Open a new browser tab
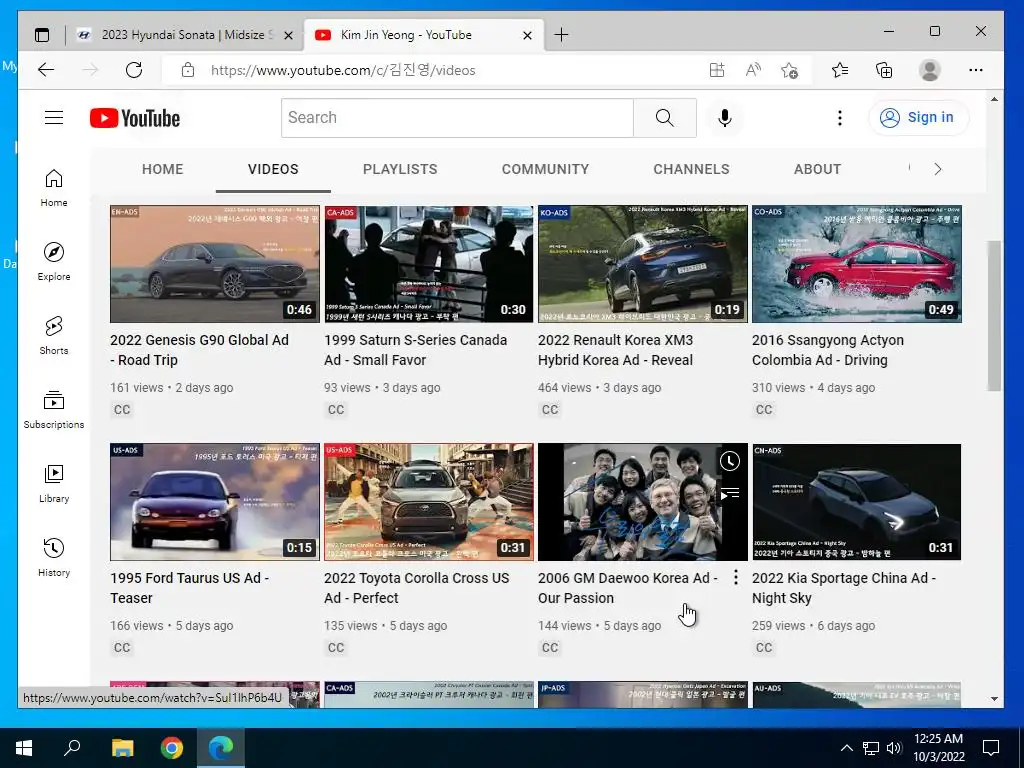 point(561,35)
